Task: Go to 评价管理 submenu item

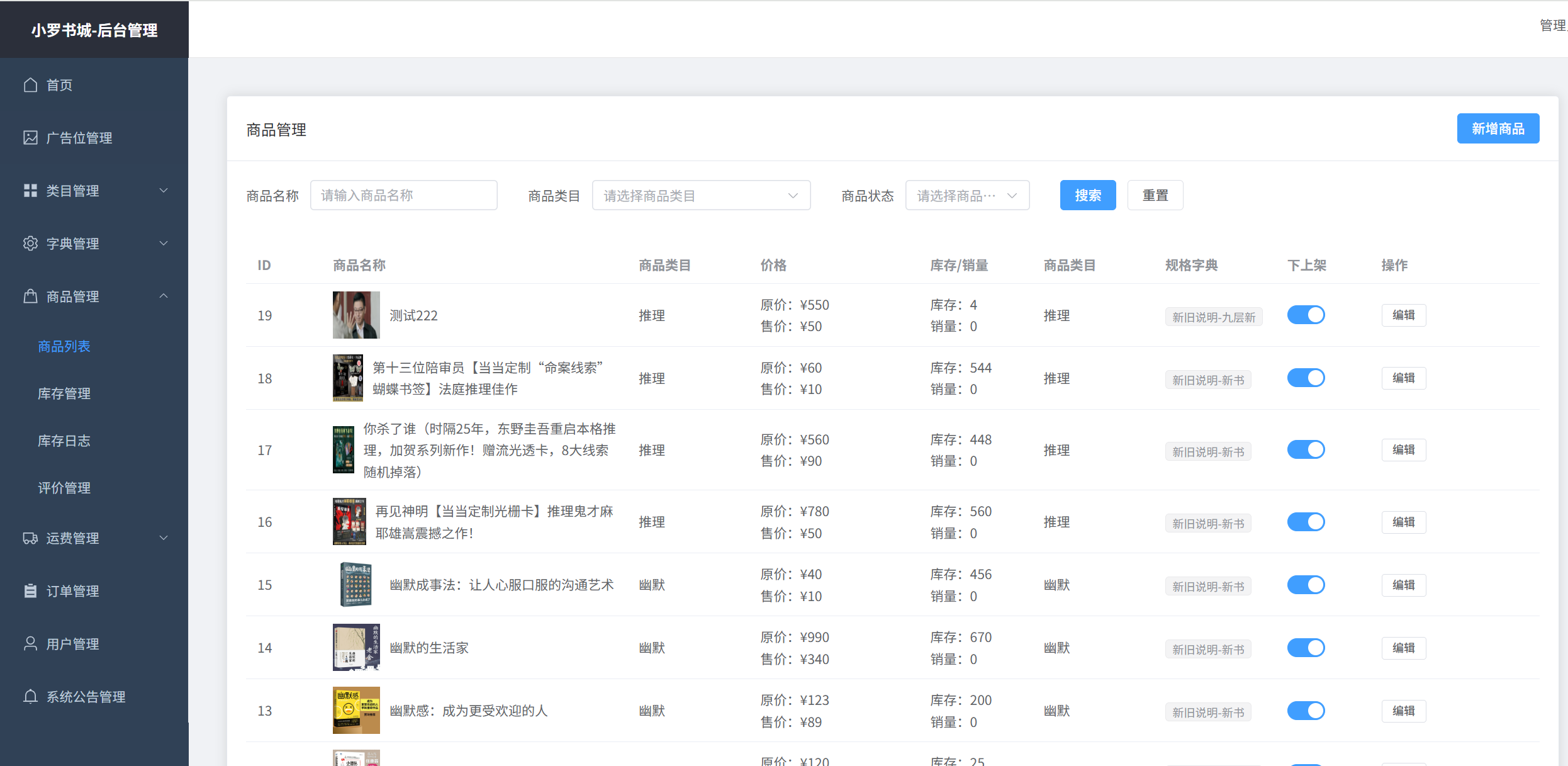Action: 64,488
